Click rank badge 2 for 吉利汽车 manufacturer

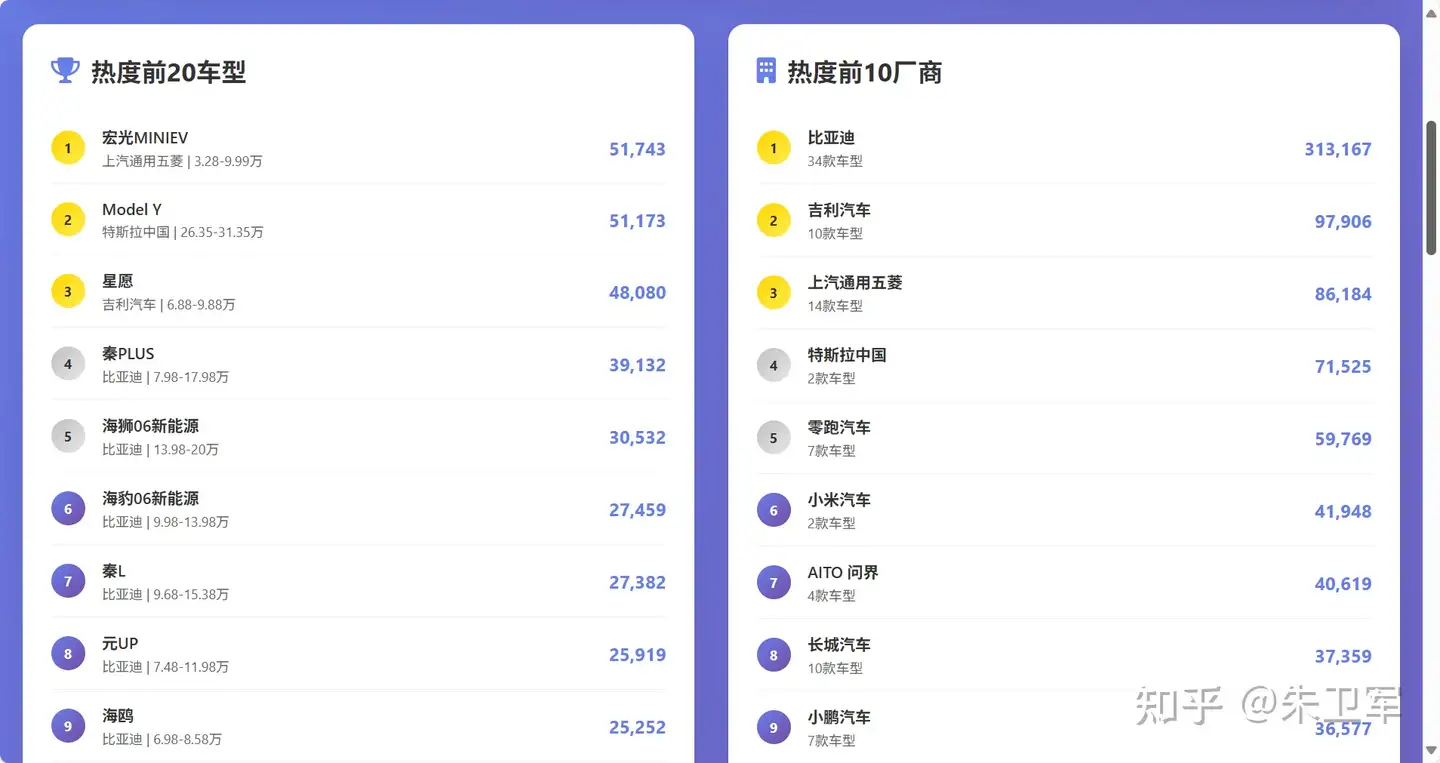(x=774, y=221)
